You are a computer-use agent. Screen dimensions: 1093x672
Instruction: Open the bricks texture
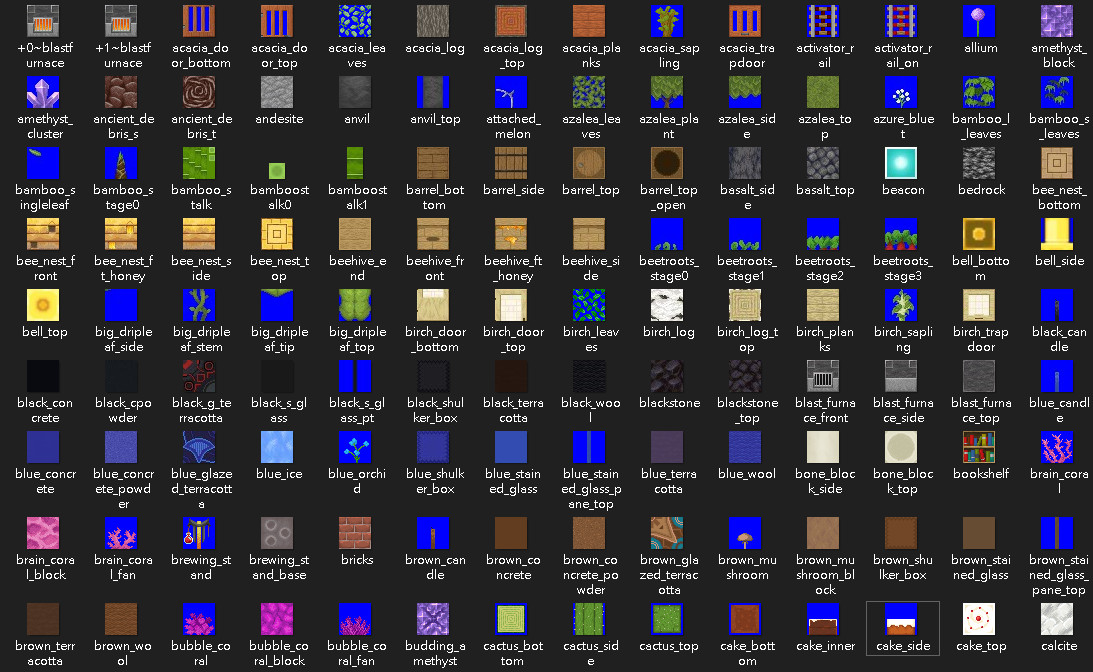tap(356, 534)
